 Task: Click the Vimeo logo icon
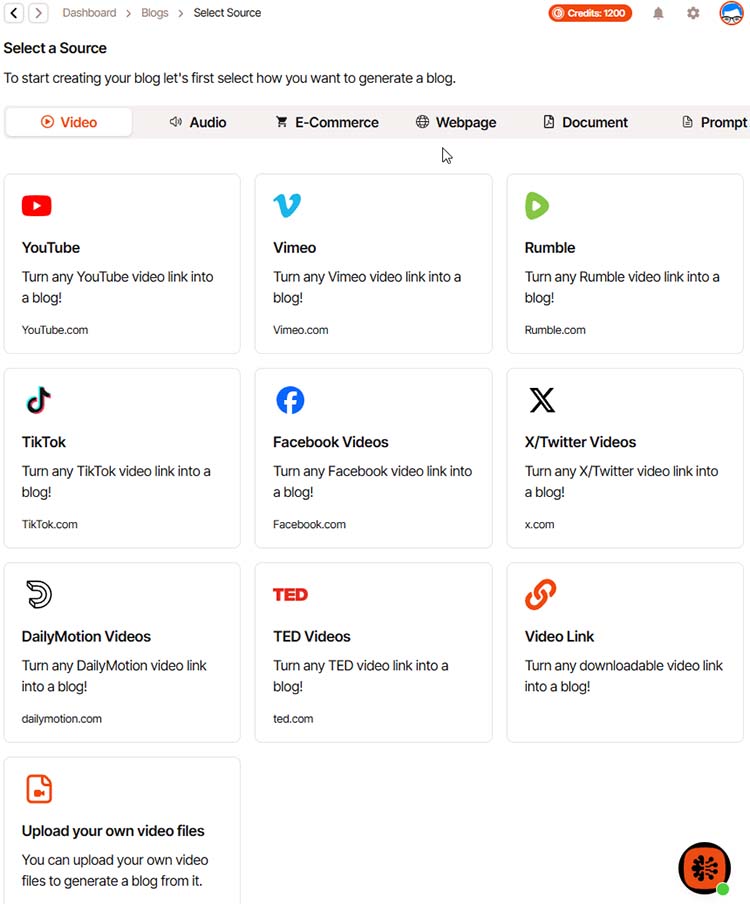(287, 205)
